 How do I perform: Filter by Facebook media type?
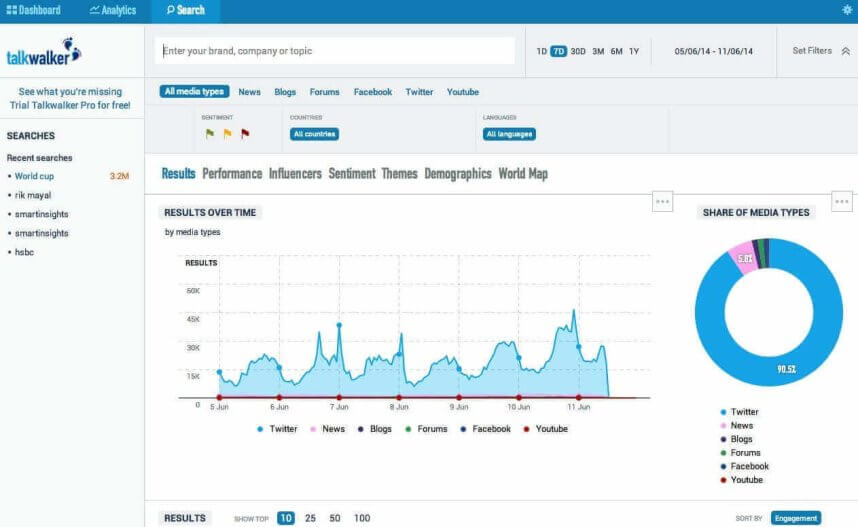[x=373, y=92]
